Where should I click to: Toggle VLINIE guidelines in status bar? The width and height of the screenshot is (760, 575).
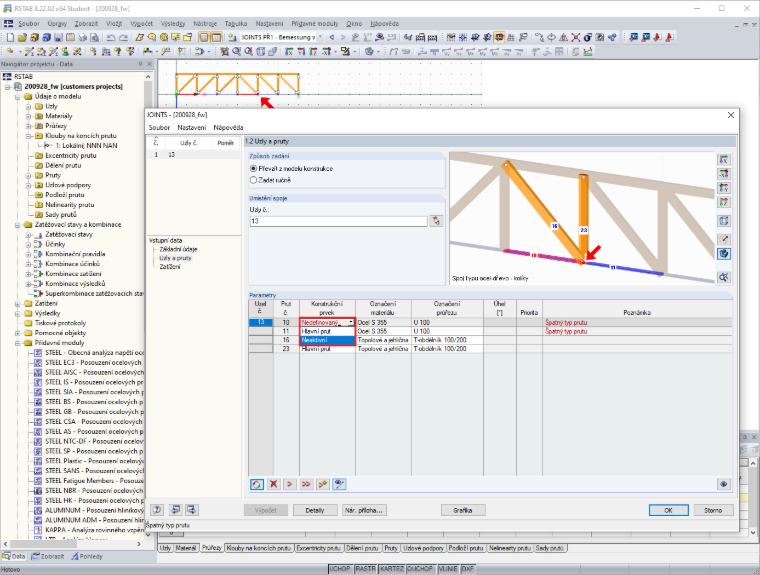448,569
